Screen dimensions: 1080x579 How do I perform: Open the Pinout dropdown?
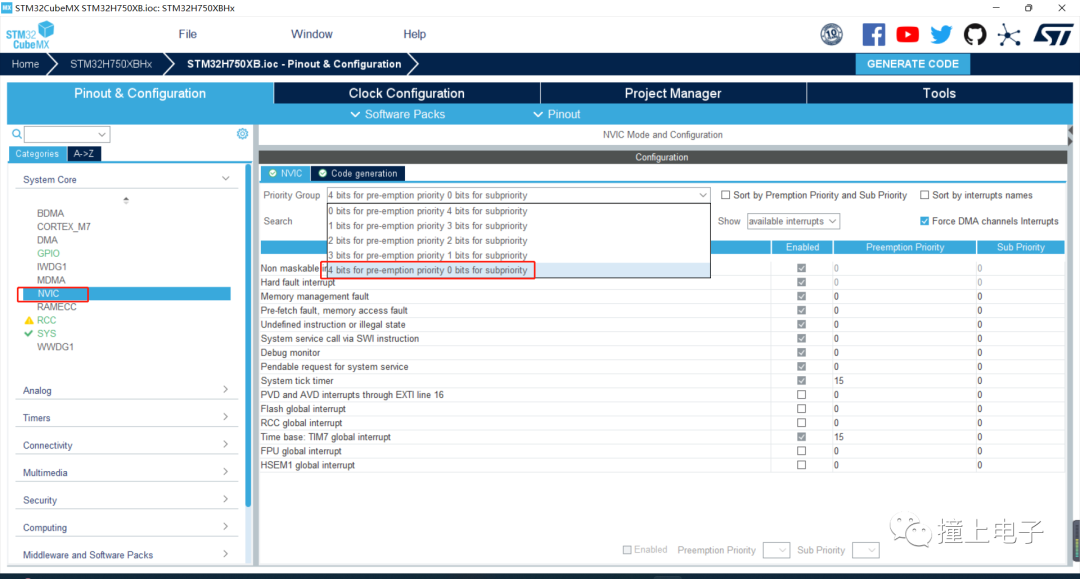pyautogui.click(x=557, y=114)
